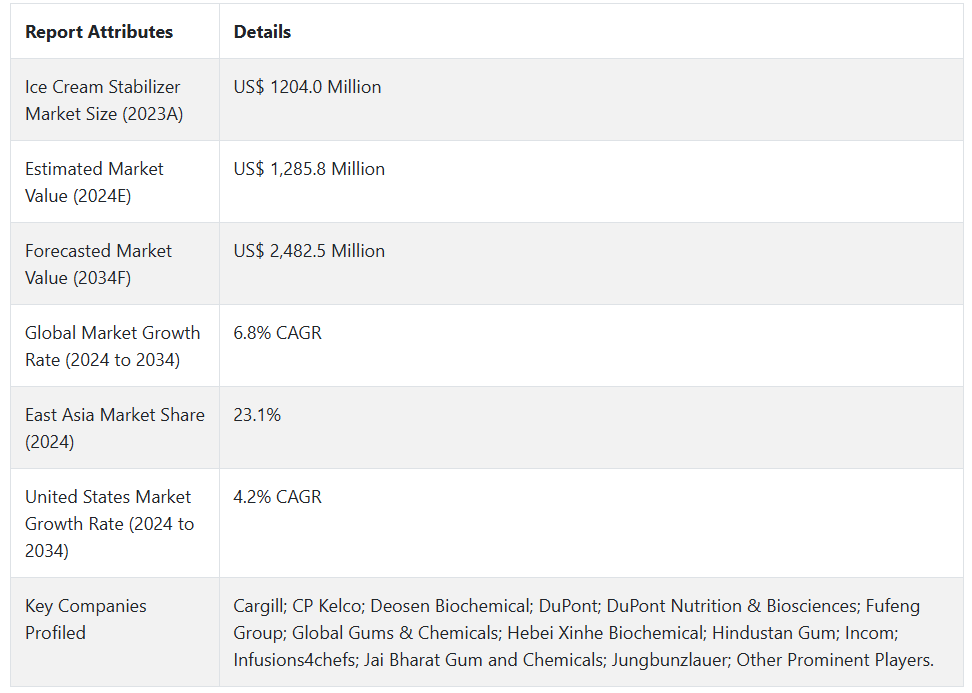Click the US$ 2,482.5 Million value
972x693 pixels.
(309, 251)
